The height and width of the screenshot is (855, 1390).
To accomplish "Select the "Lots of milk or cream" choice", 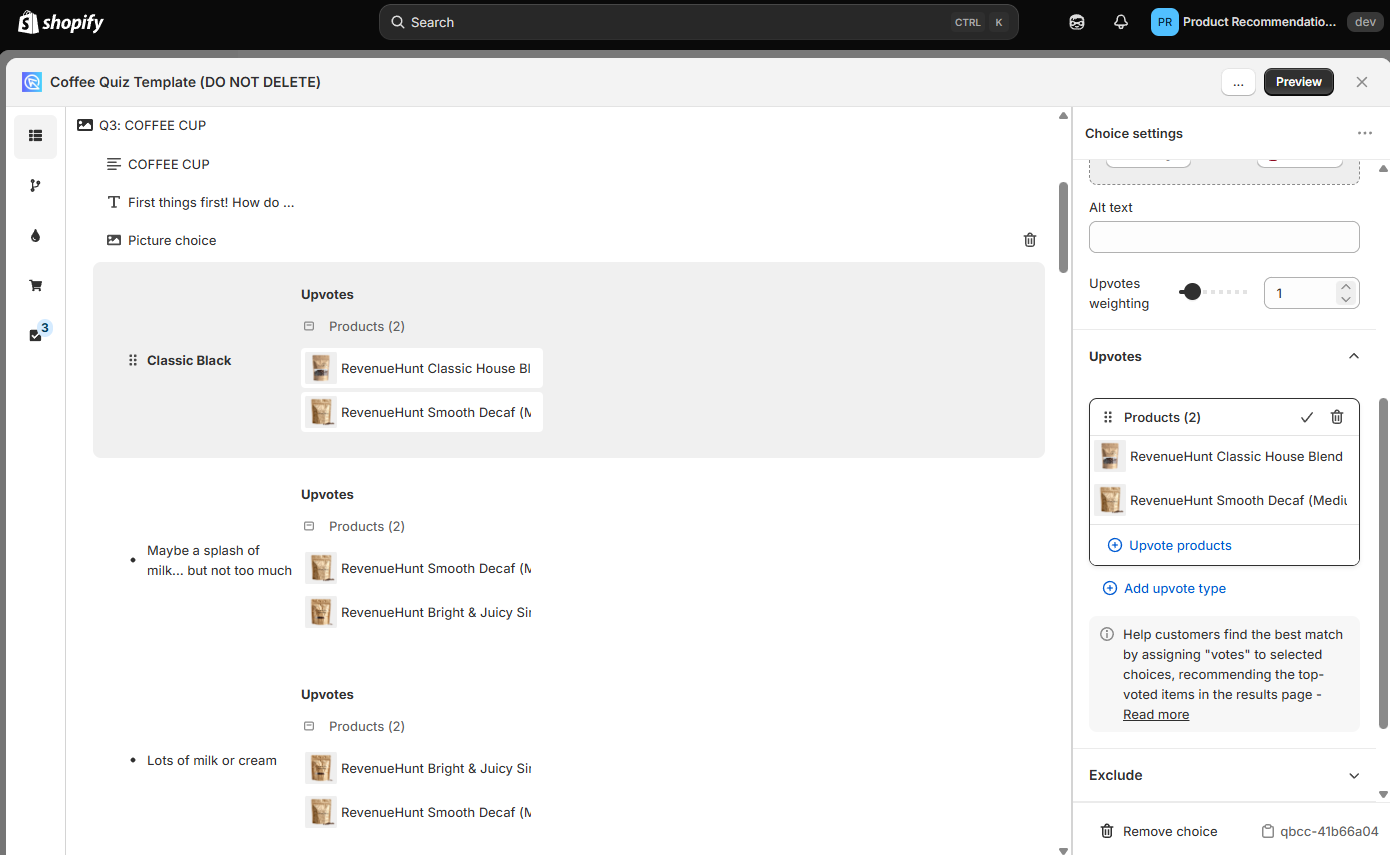I will click(212, 760).
